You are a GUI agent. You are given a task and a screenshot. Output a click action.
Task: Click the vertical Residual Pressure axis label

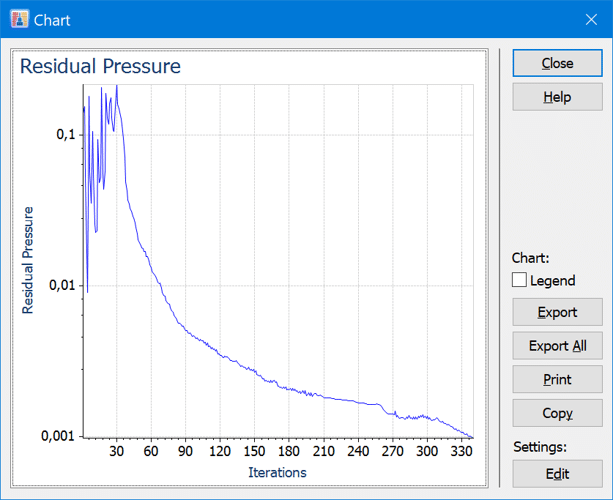[x=27, y=260]
